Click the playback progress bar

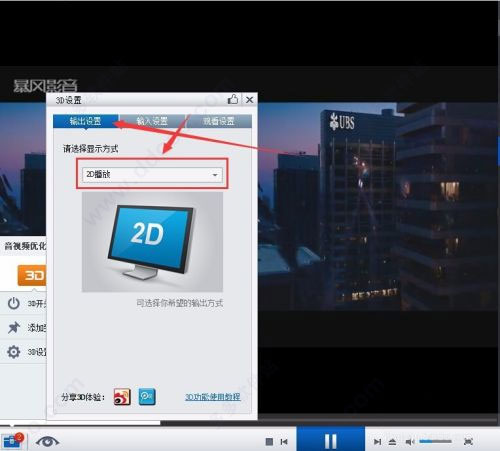click(250, 423)
